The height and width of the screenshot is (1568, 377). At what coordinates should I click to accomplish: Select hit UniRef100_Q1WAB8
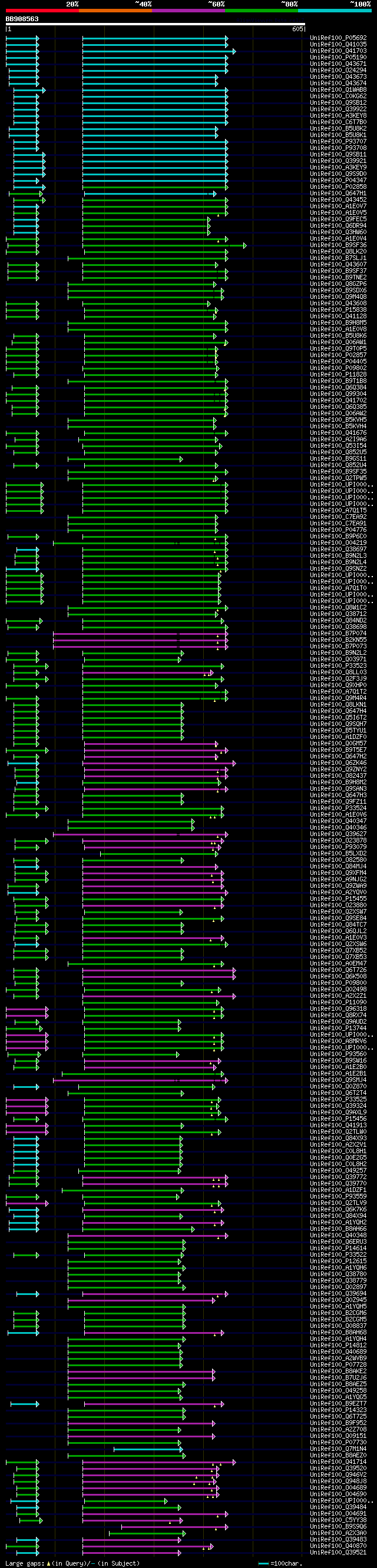point(338,90)
